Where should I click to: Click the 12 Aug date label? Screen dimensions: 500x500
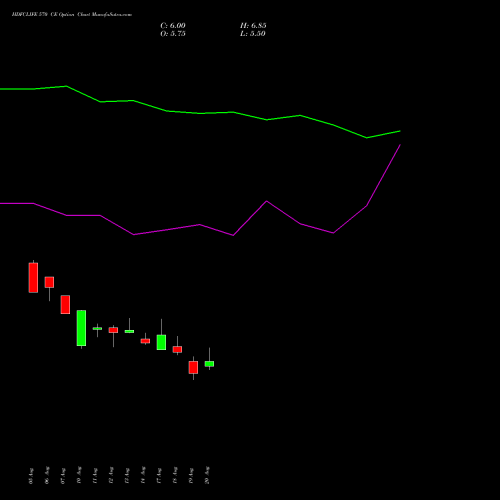pos(111,476)
